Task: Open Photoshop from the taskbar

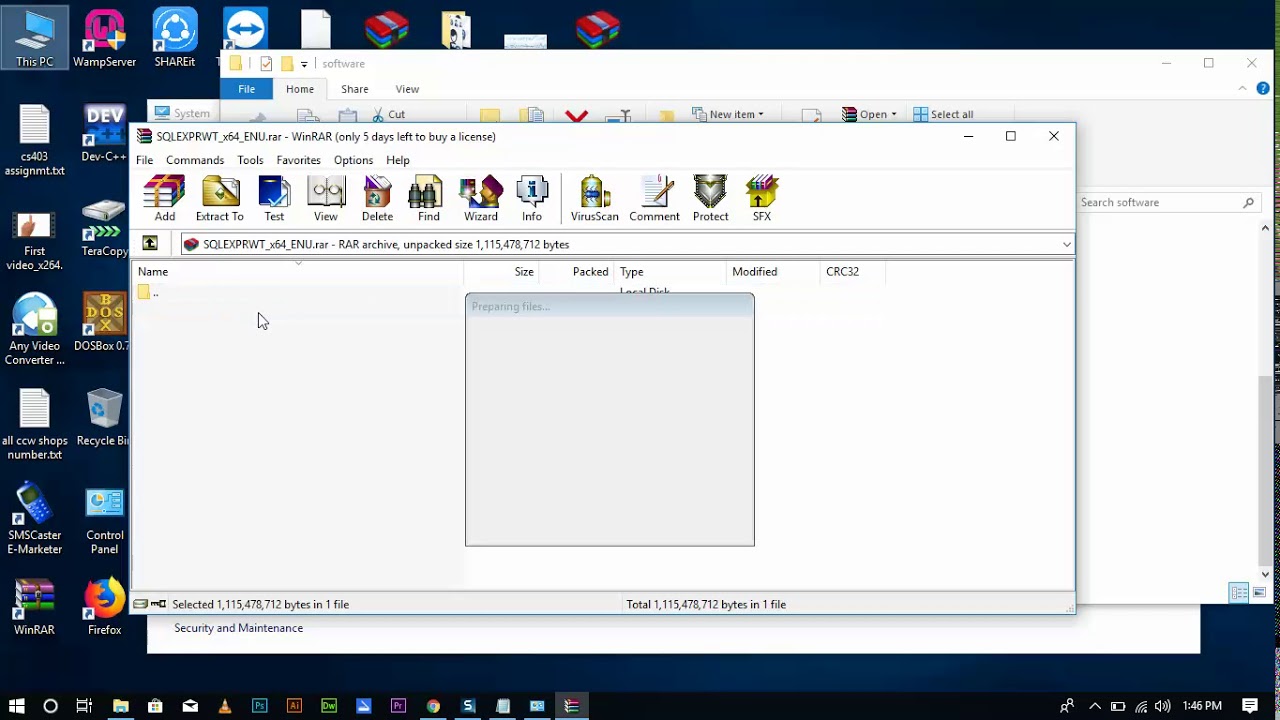Action: [260, 706]
